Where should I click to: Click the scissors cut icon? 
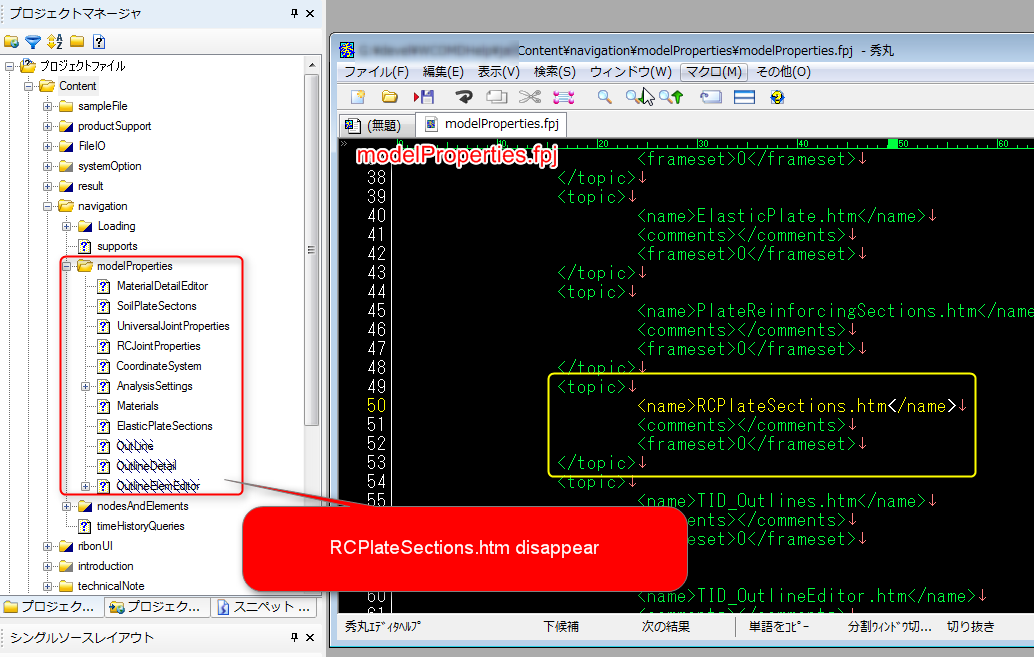(x=530, y=97)
